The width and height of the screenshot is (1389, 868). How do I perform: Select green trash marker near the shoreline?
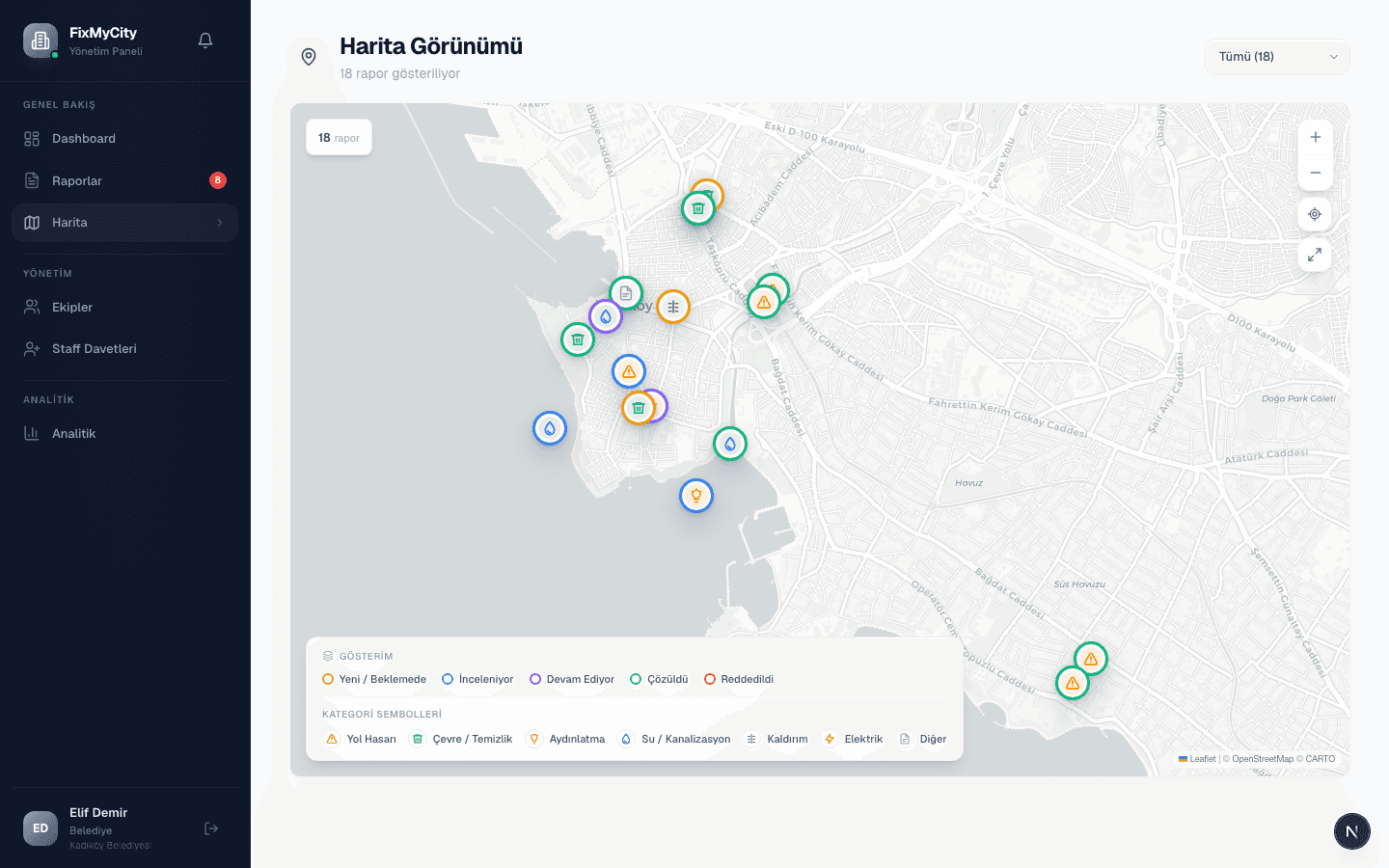pos(578,339)
